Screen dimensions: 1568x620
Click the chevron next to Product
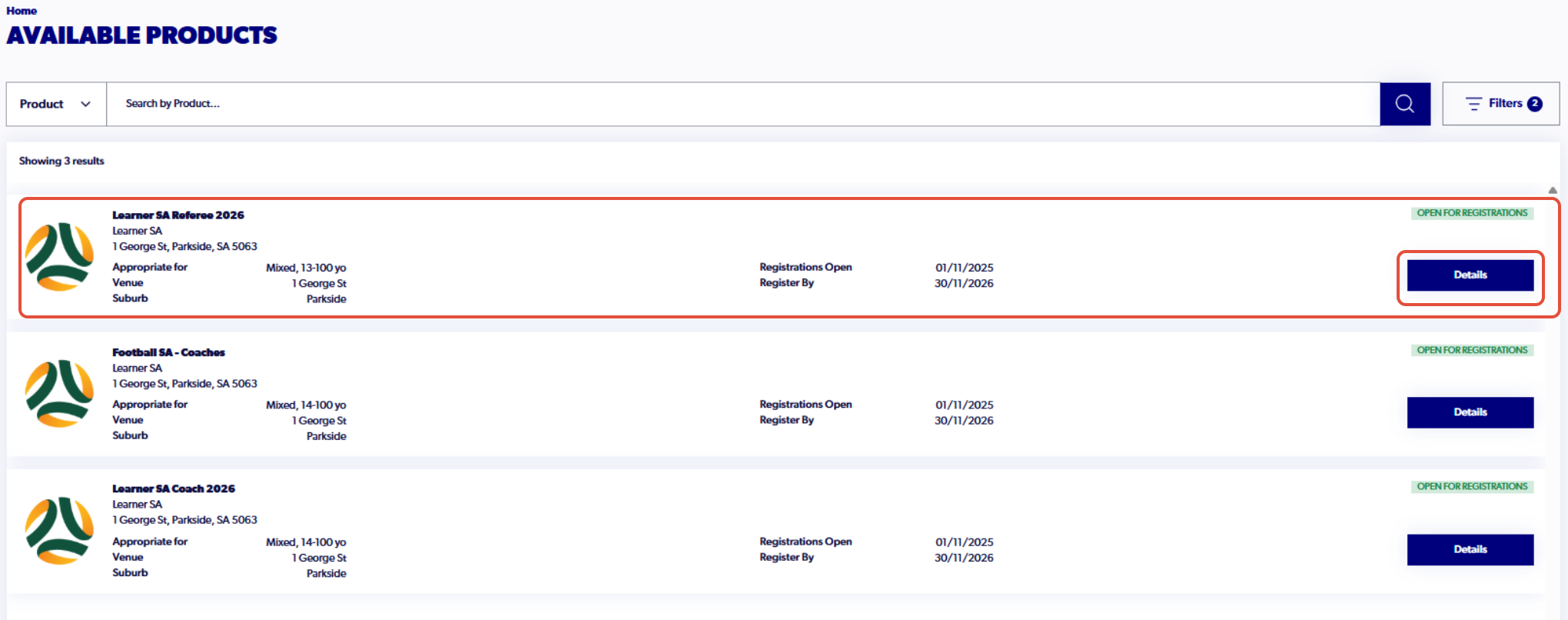85,104
